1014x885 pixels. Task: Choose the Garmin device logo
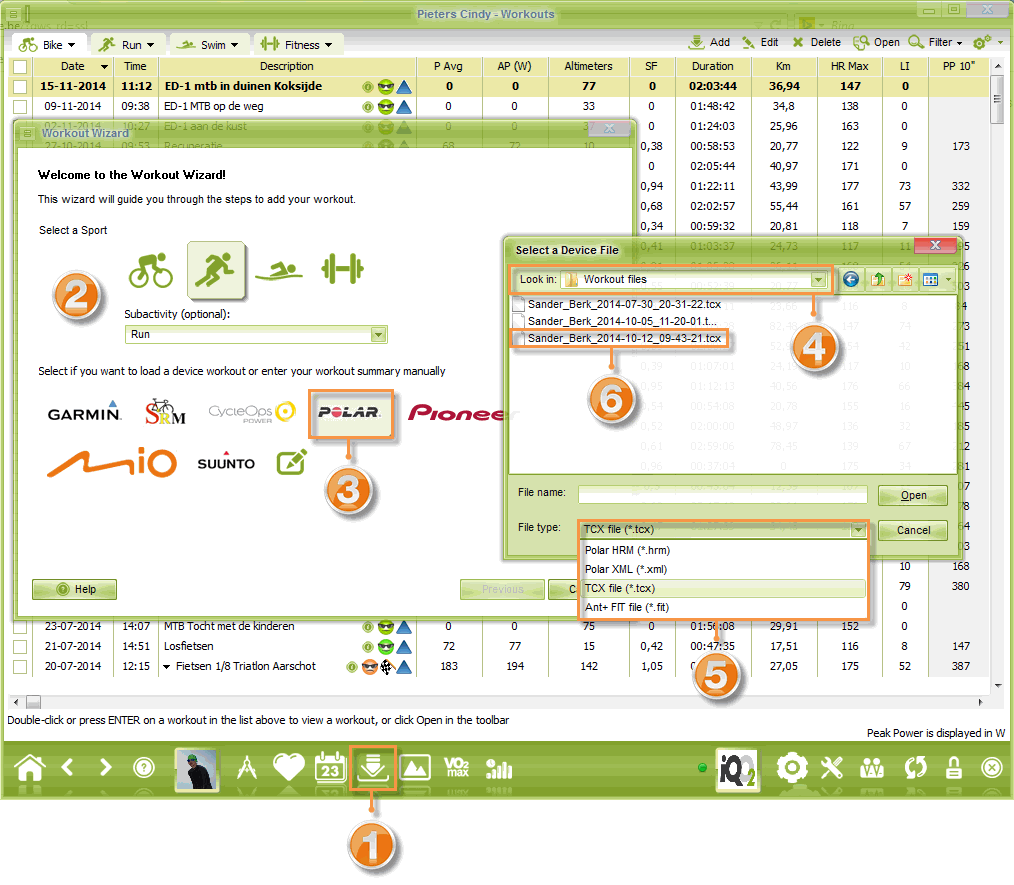pos(84,412)
